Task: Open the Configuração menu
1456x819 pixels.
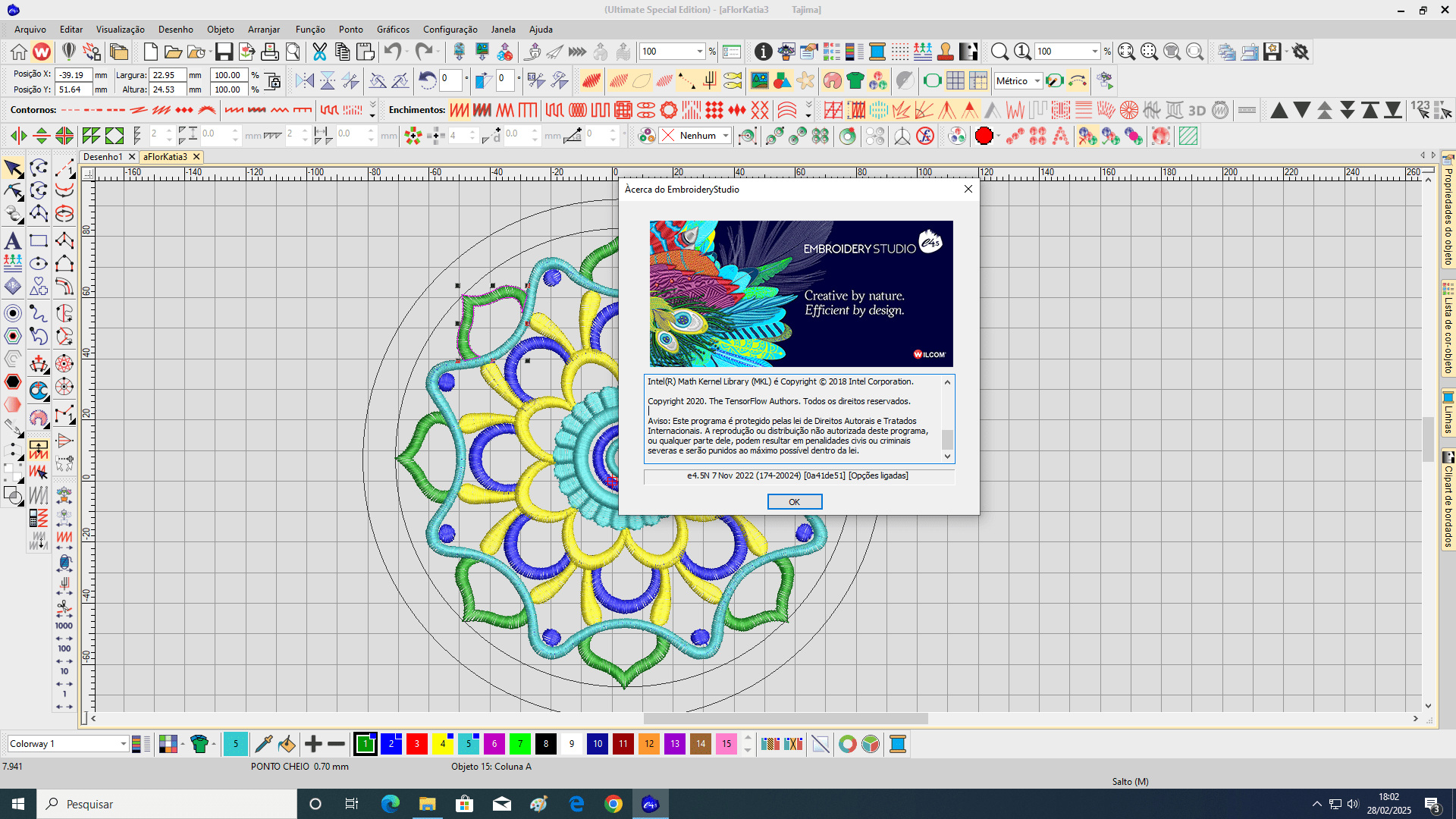Action: pos(450,29)
